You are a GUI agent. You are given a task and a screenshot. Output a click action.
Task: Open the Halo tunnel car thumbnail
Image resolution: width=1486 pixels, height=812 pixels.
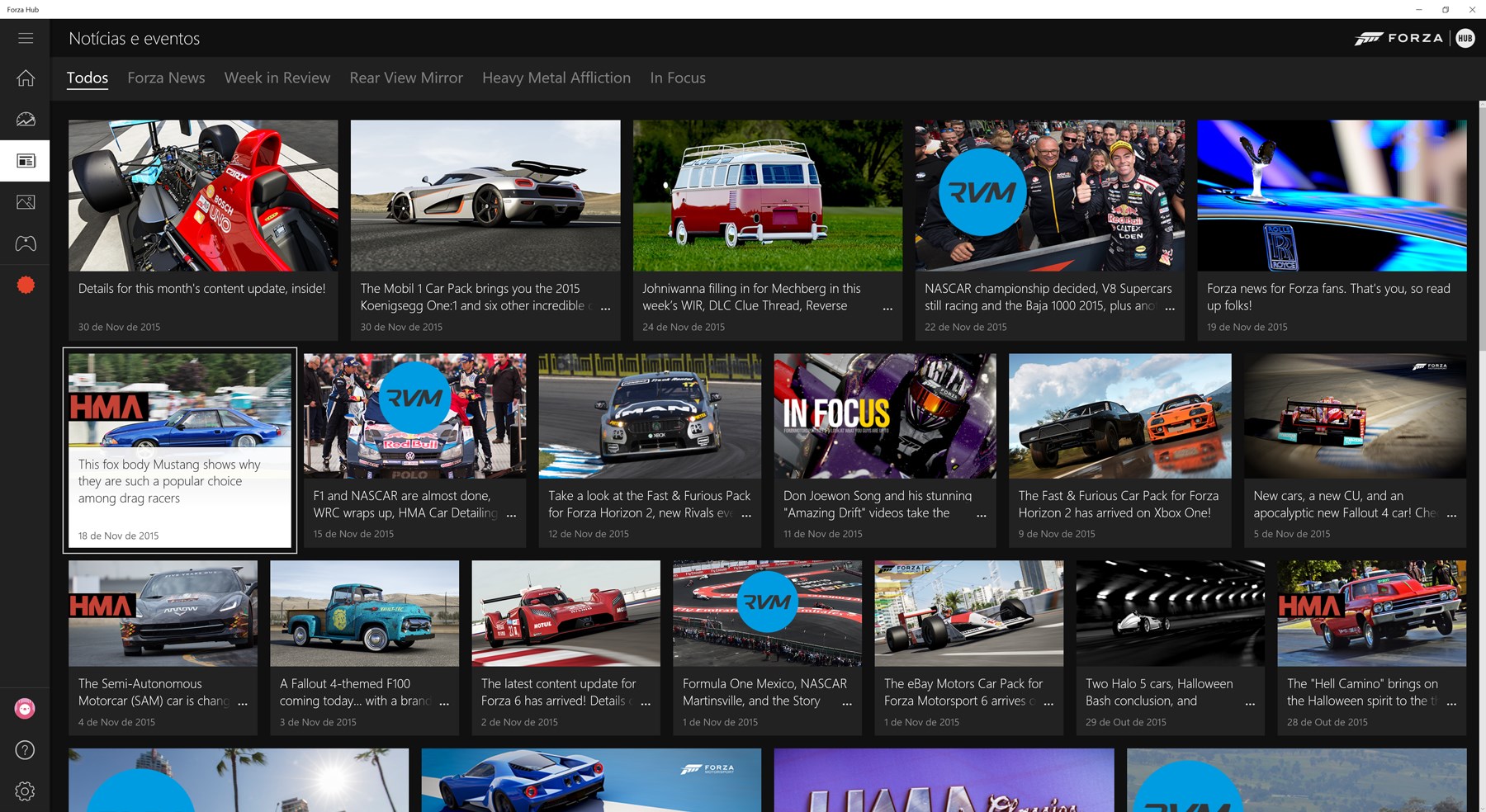(1171, 613)
